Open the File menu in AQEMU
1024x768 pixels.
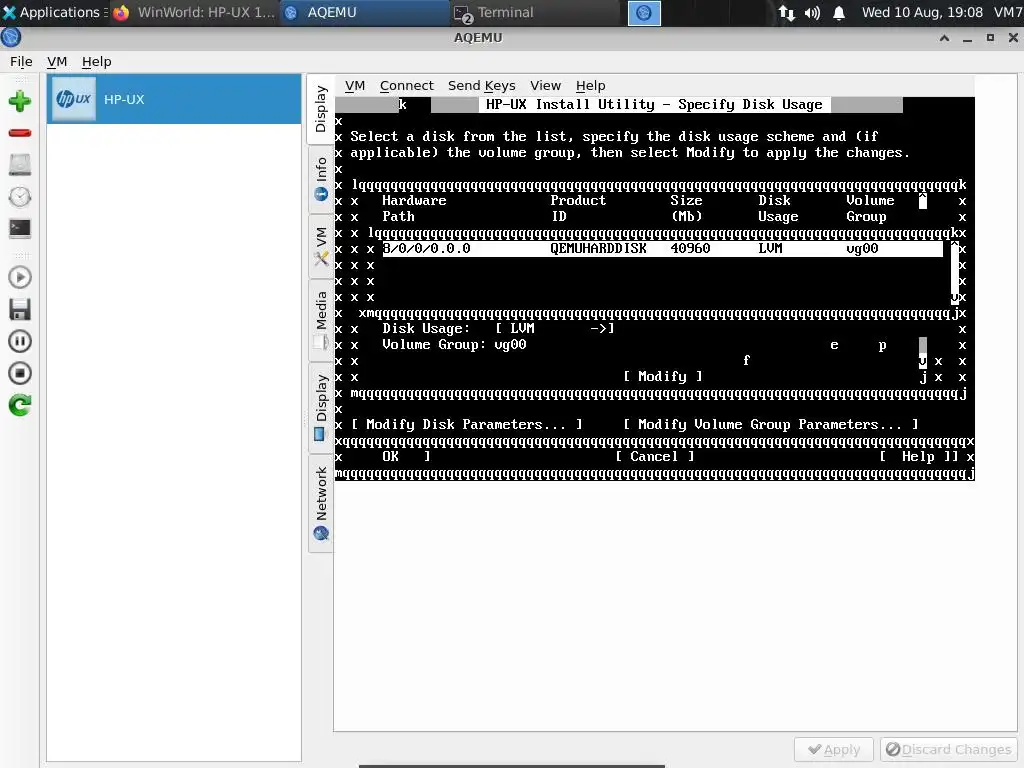pyautogui.click(x=21, y=61)
